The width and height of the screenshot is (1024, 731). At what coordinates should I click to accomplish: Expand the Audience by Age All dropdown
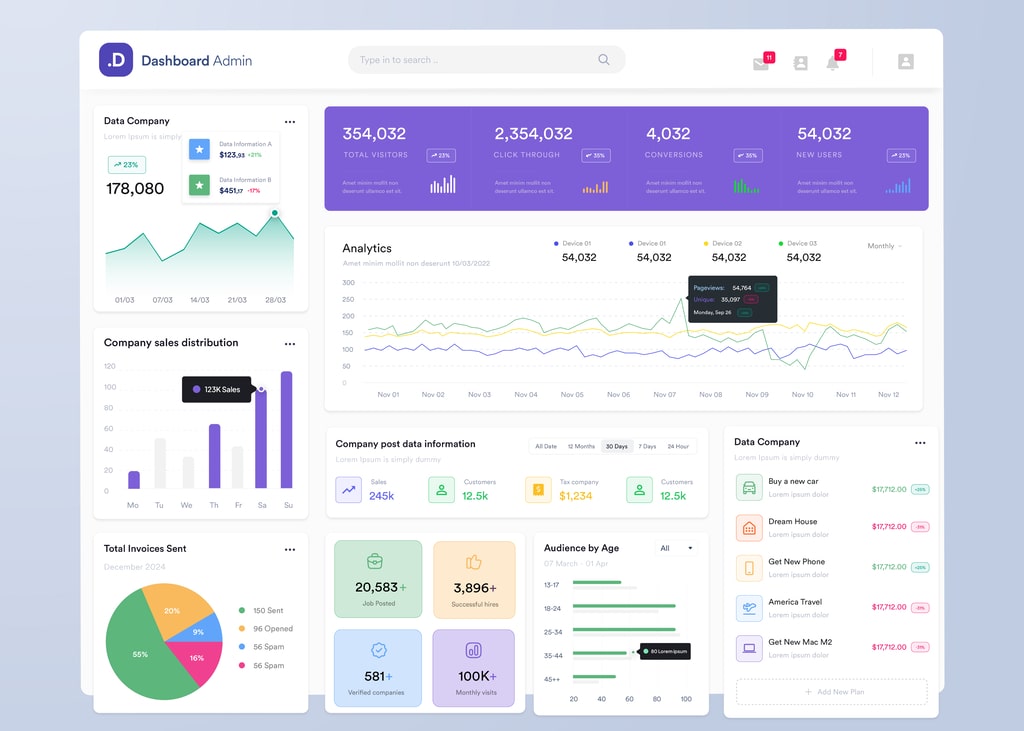[676, 548]
